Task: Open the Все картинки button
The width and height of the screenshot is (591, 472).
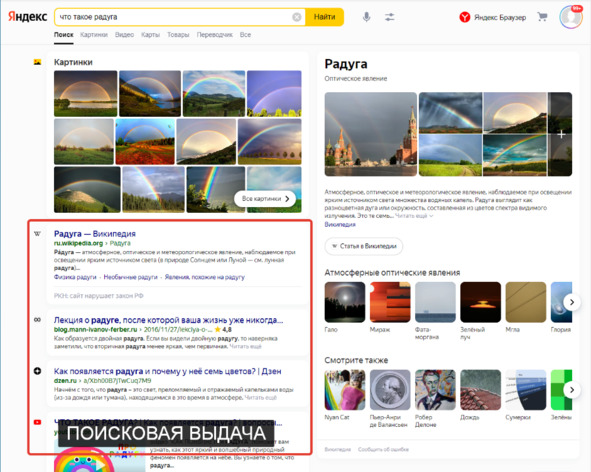Action: click(265, 199)
